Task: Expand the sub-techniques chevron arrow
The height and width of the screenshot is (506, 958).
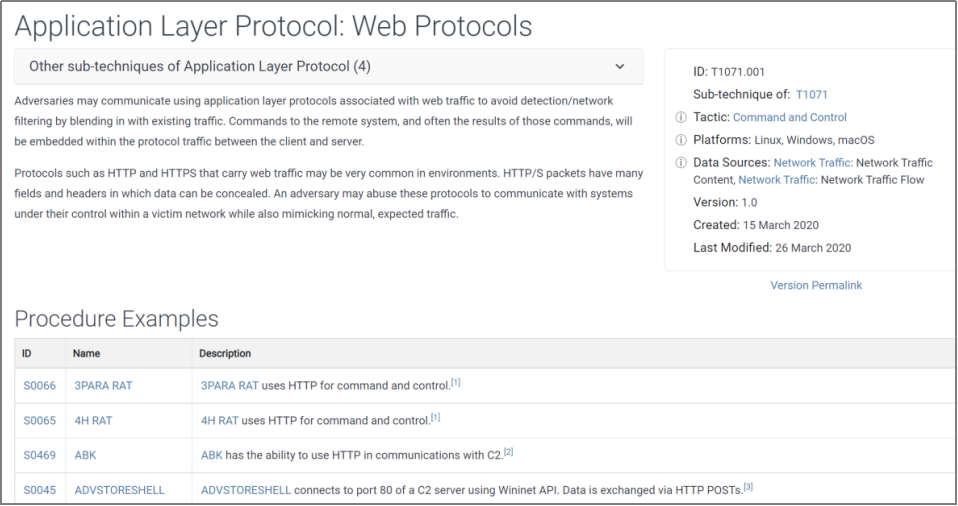Action: pos(620,67)
